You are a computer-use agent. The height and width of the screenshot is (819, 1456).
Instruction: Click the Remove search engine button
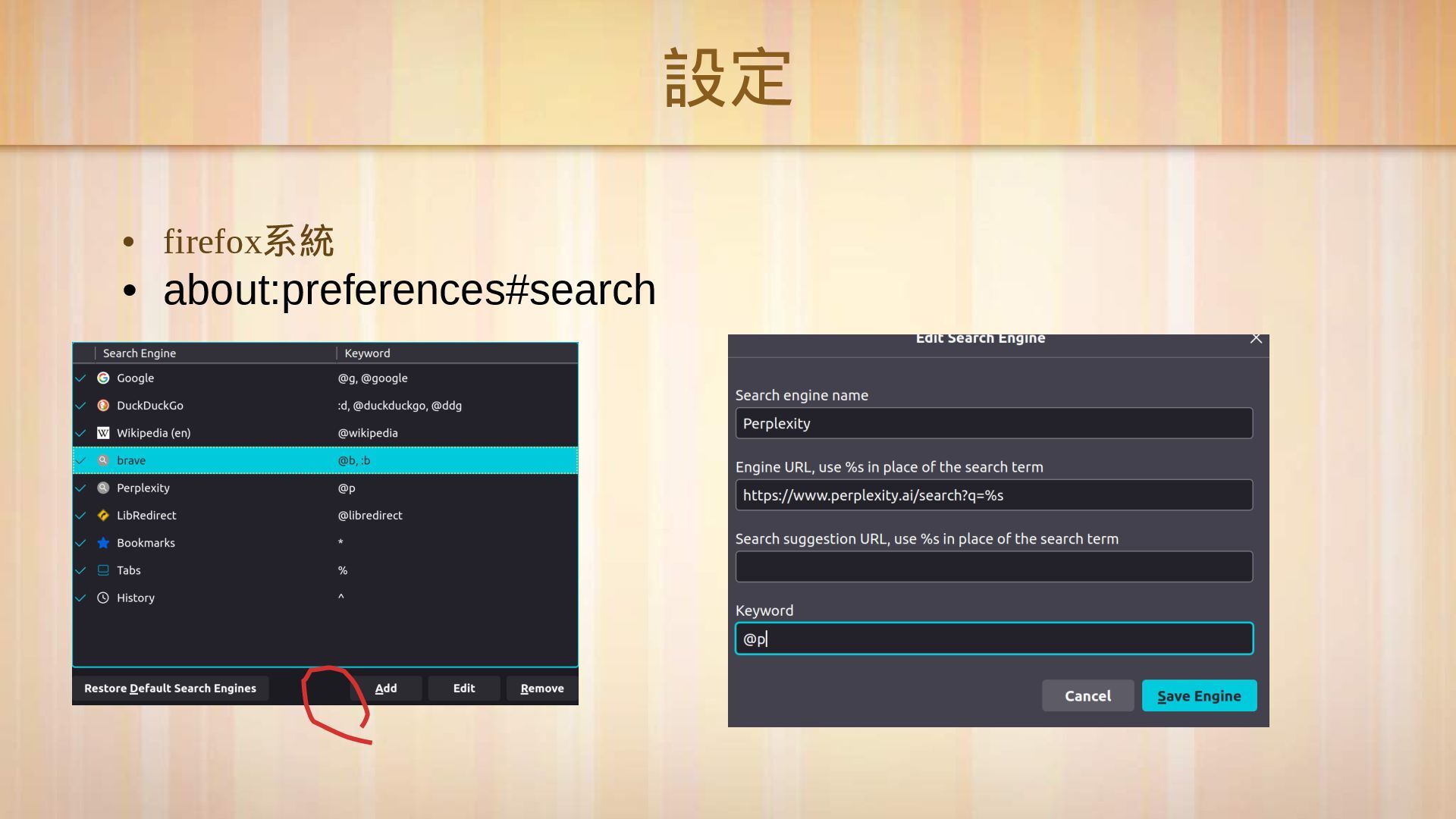click(x=542, y=689)
